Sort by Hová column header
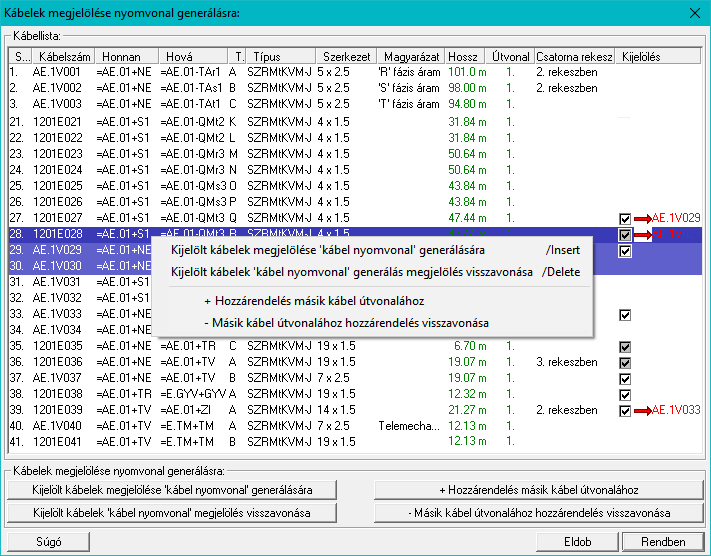 [193, 57]
